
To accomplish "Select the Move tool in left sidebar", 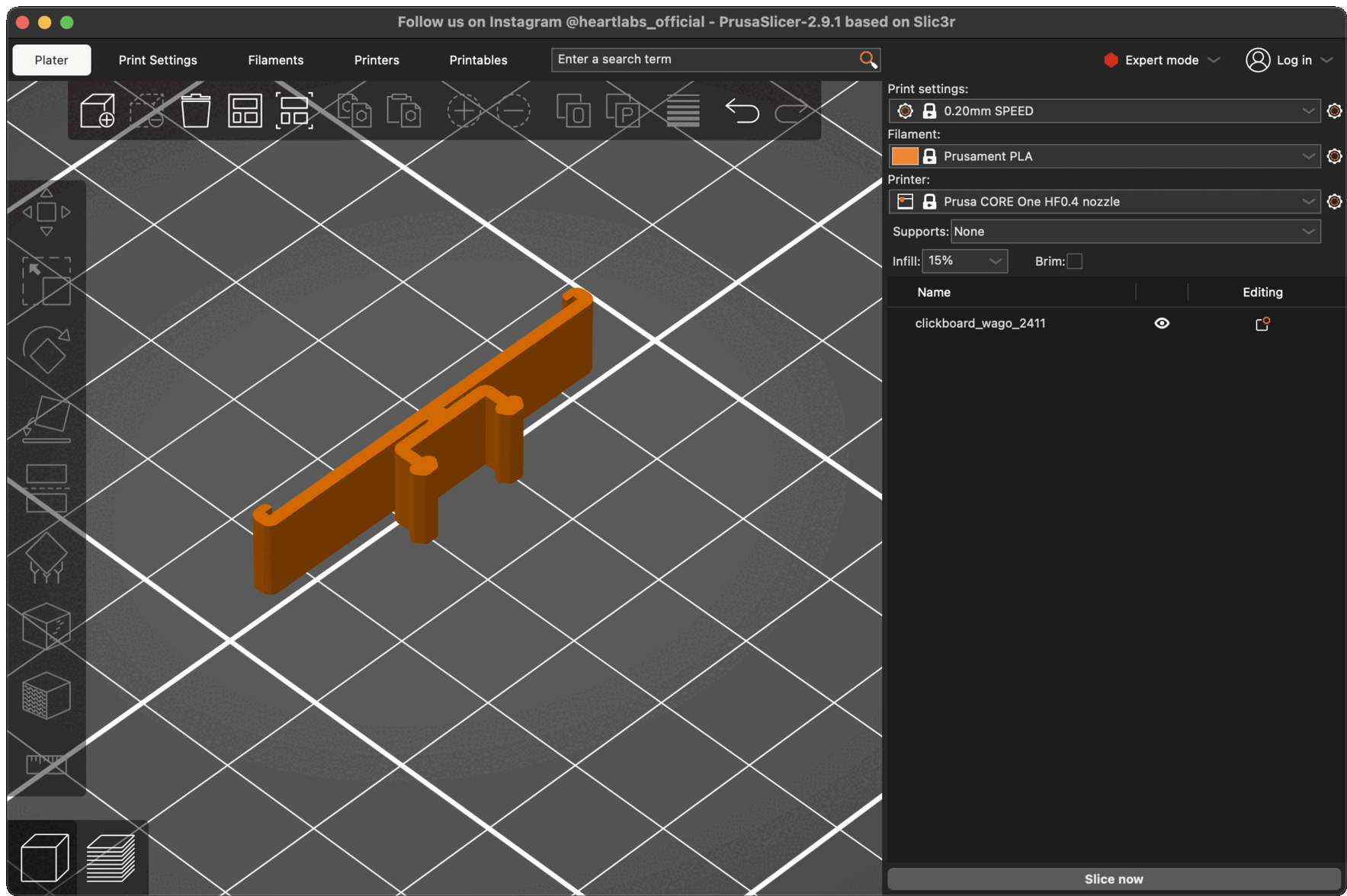I will pyautogui.click(x=47, y=213).
